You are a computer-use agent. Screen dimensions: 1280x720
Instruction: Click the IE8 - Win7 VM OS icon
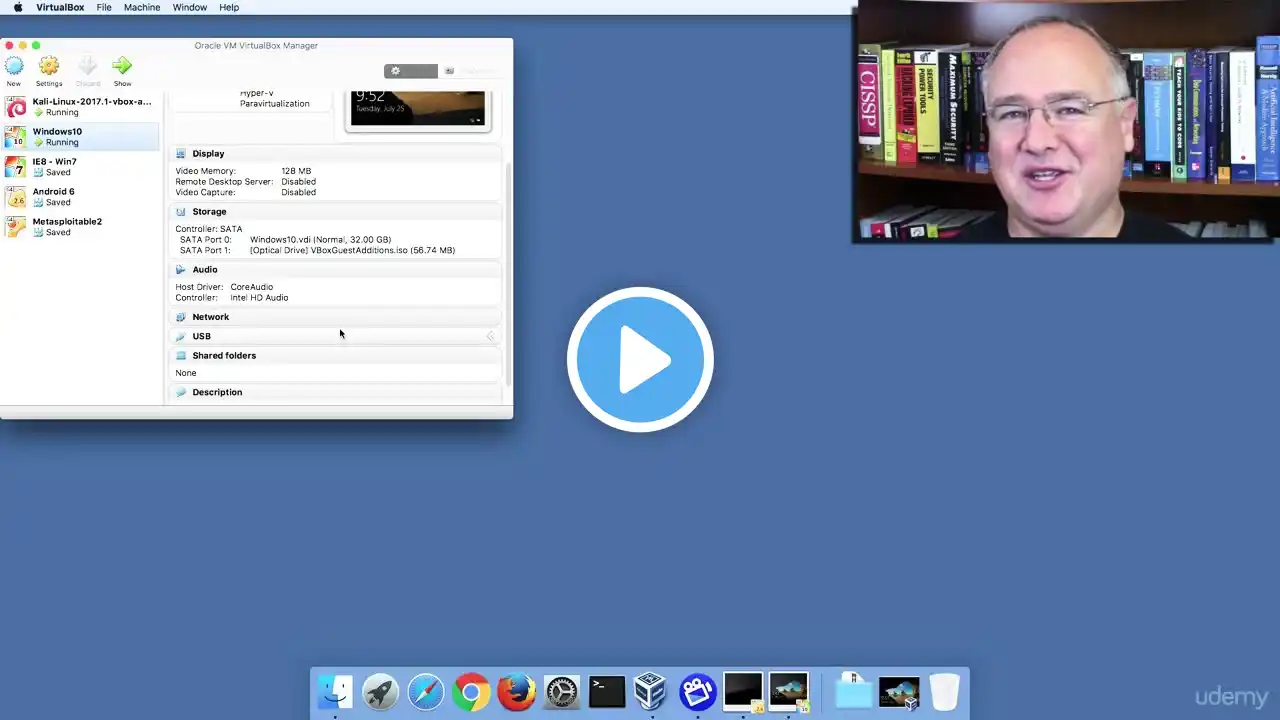(x=16, y=167)
